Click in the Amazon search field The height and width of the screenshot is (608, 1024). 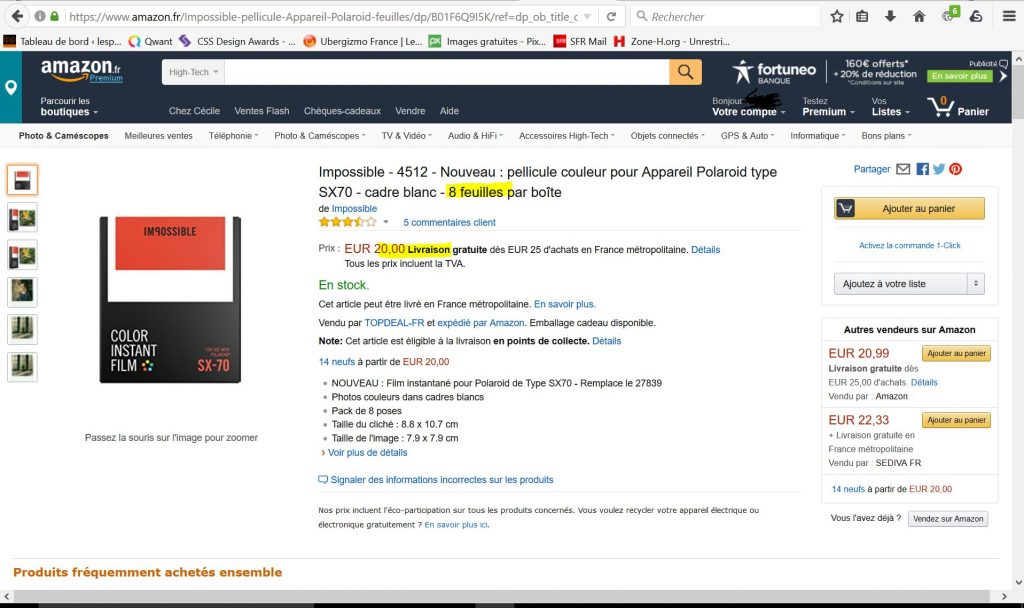tap(447, 72)
